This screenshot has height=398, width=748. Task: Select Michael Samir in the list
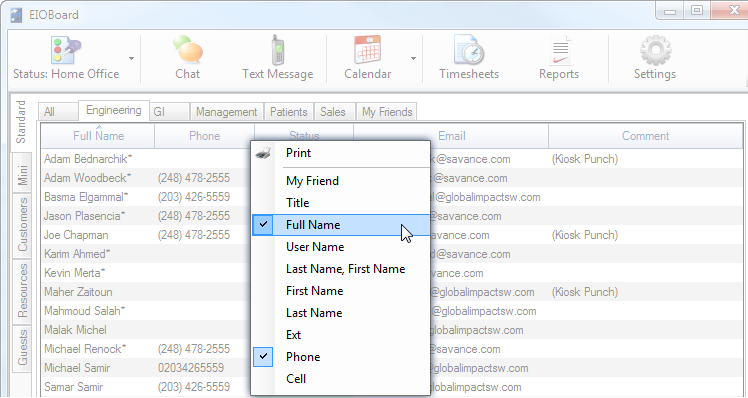(x=77, y=368)
